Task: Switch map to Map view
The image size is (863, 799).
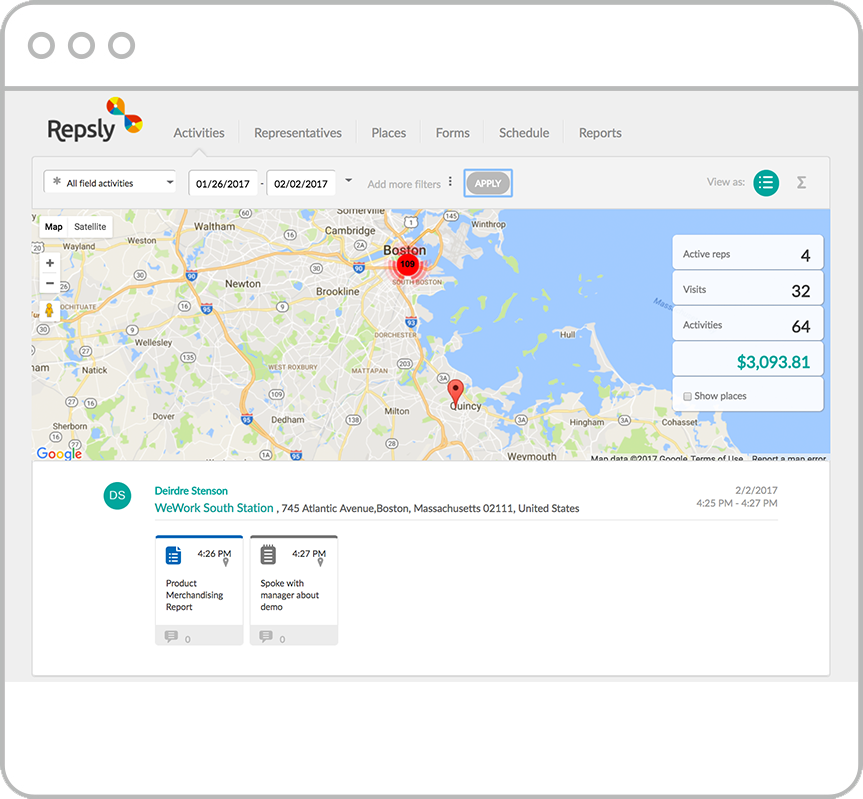Action: 53,227
